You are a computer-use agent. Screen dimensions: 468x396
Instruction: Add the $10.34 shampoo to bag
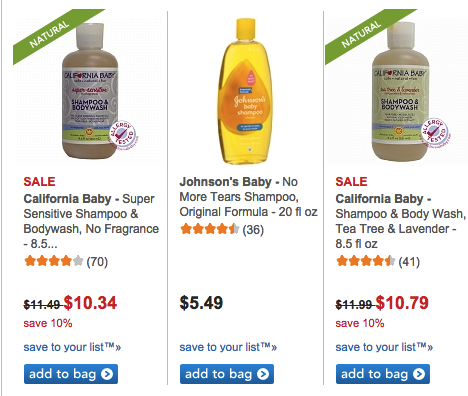coord(71,374)
